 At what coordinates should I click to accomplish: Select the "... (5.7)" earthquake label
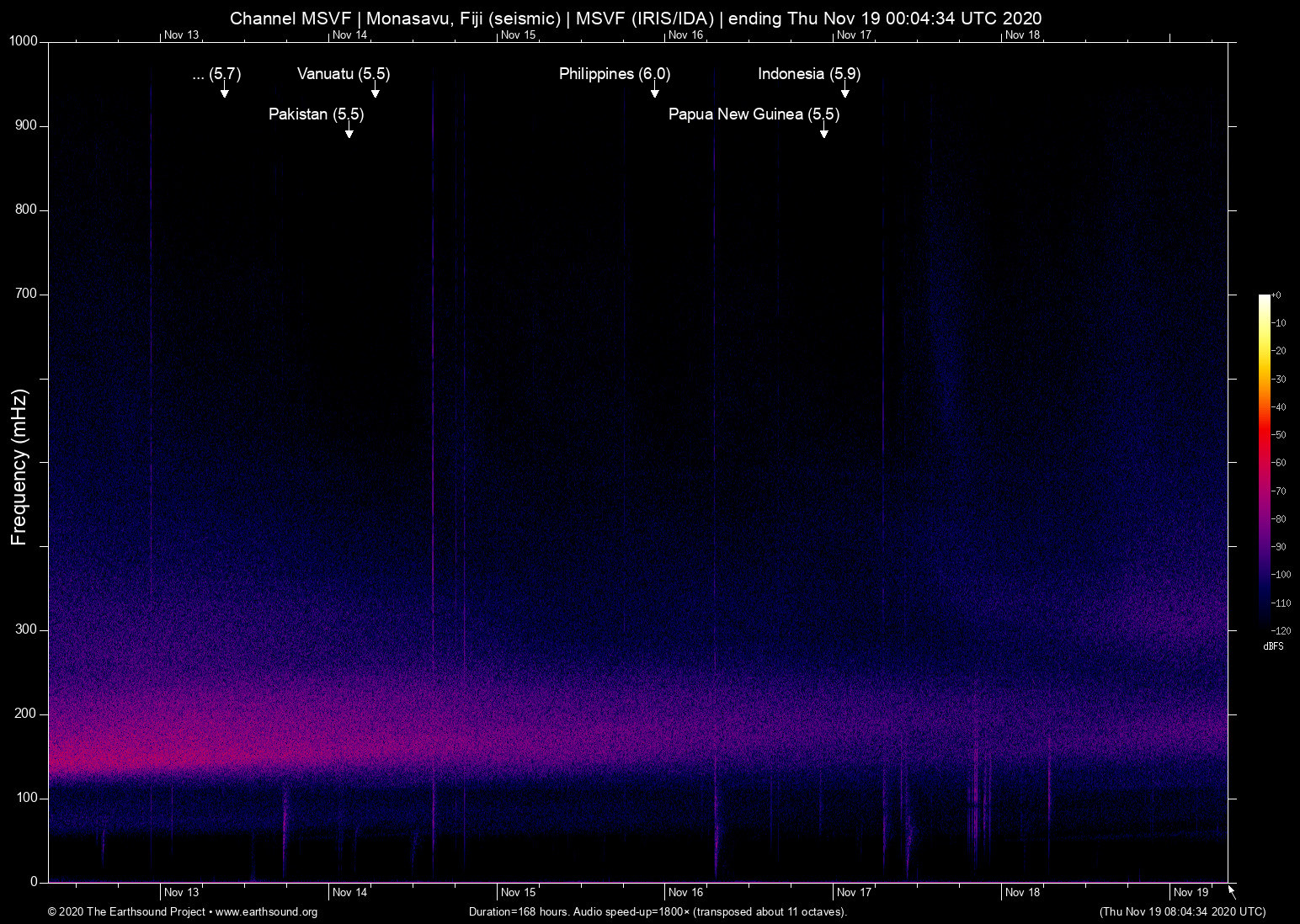click(217, 74)
